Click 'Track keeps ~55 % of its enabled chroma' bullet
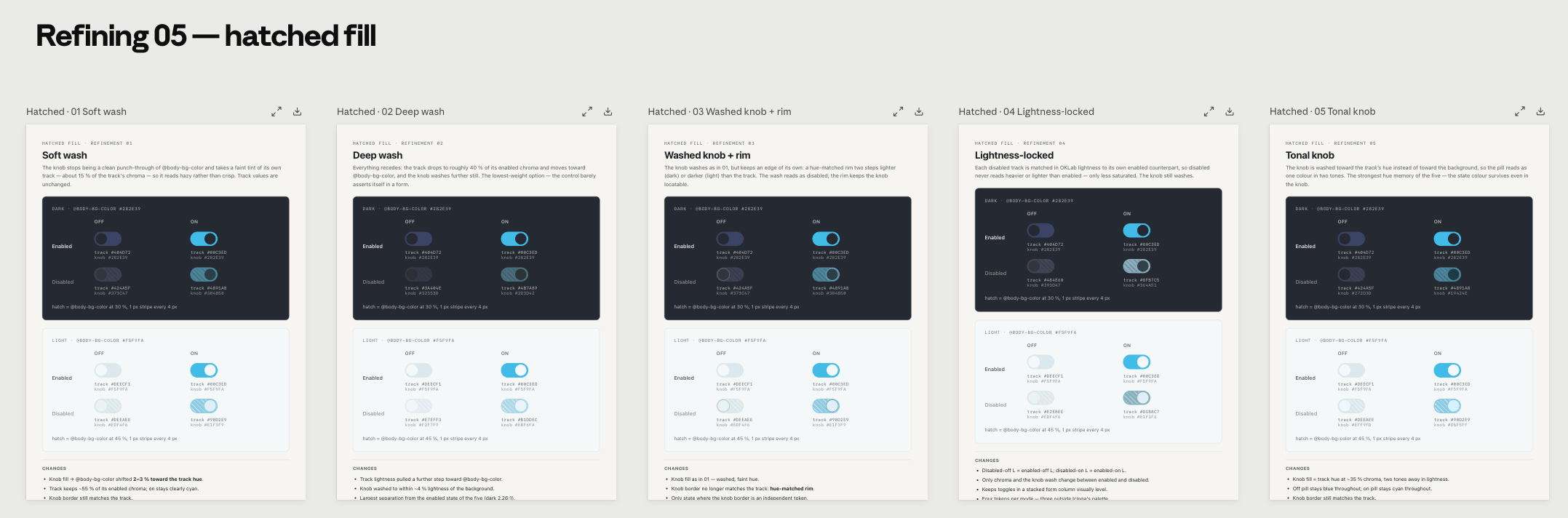Viewport: 1568px width, 518px height. pos(121,489)
